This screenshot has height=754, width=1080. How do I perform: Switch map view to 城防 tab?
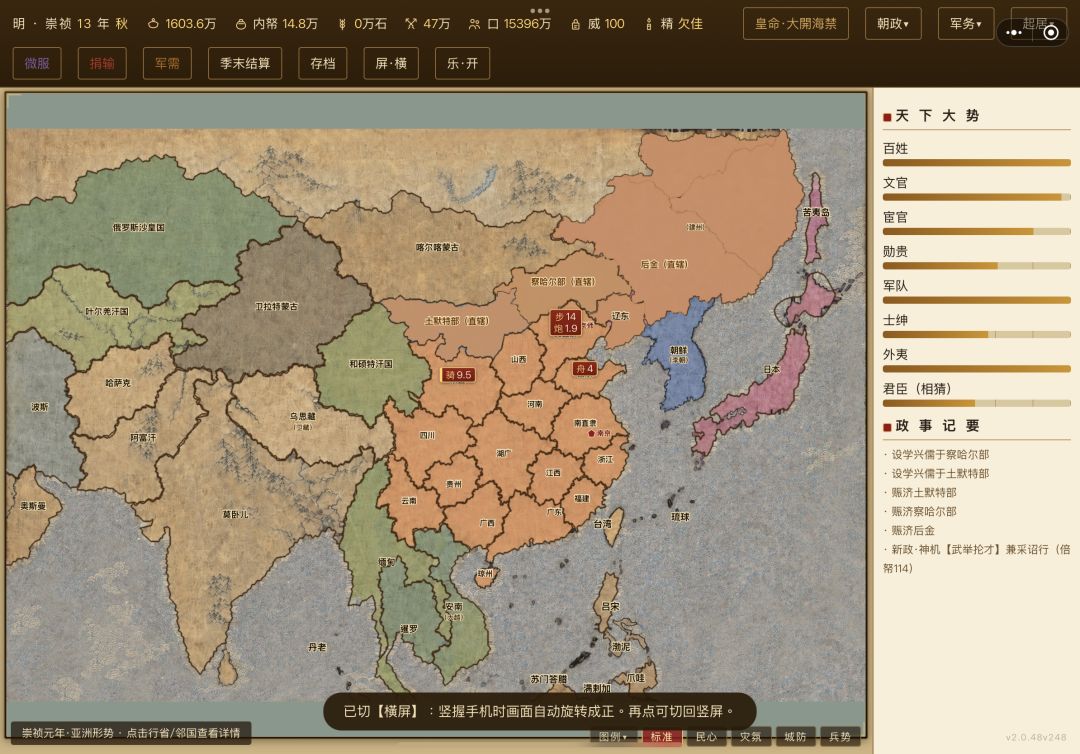pos(795,737)
